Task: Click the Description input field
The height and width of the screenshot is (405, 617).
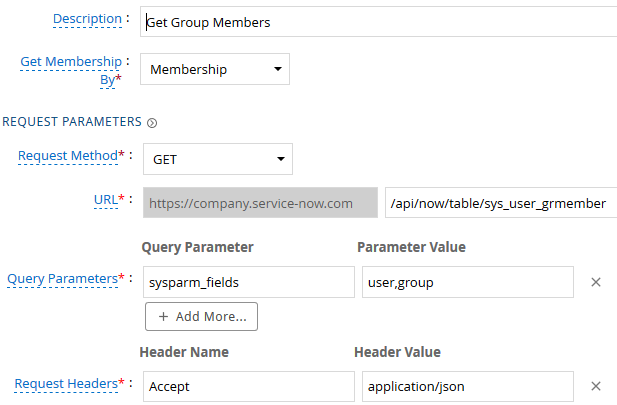Action: pos(379,22)
